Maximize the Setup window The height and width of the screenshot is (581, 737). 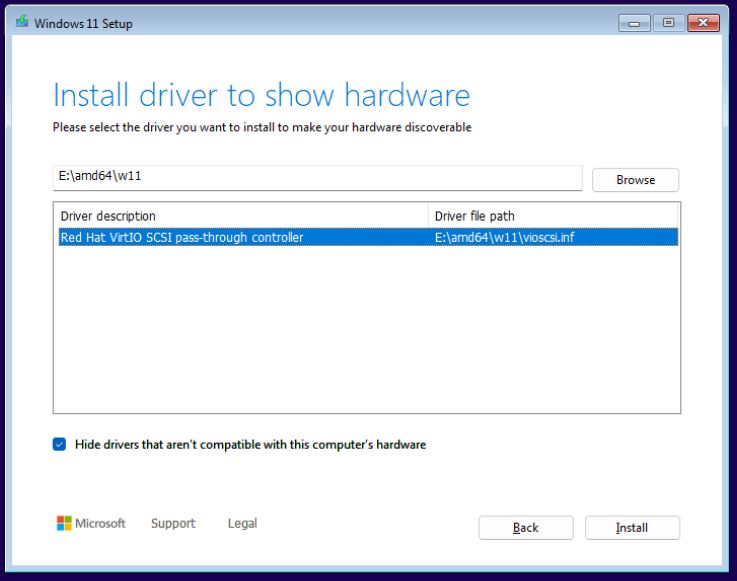tap(667, 24)
